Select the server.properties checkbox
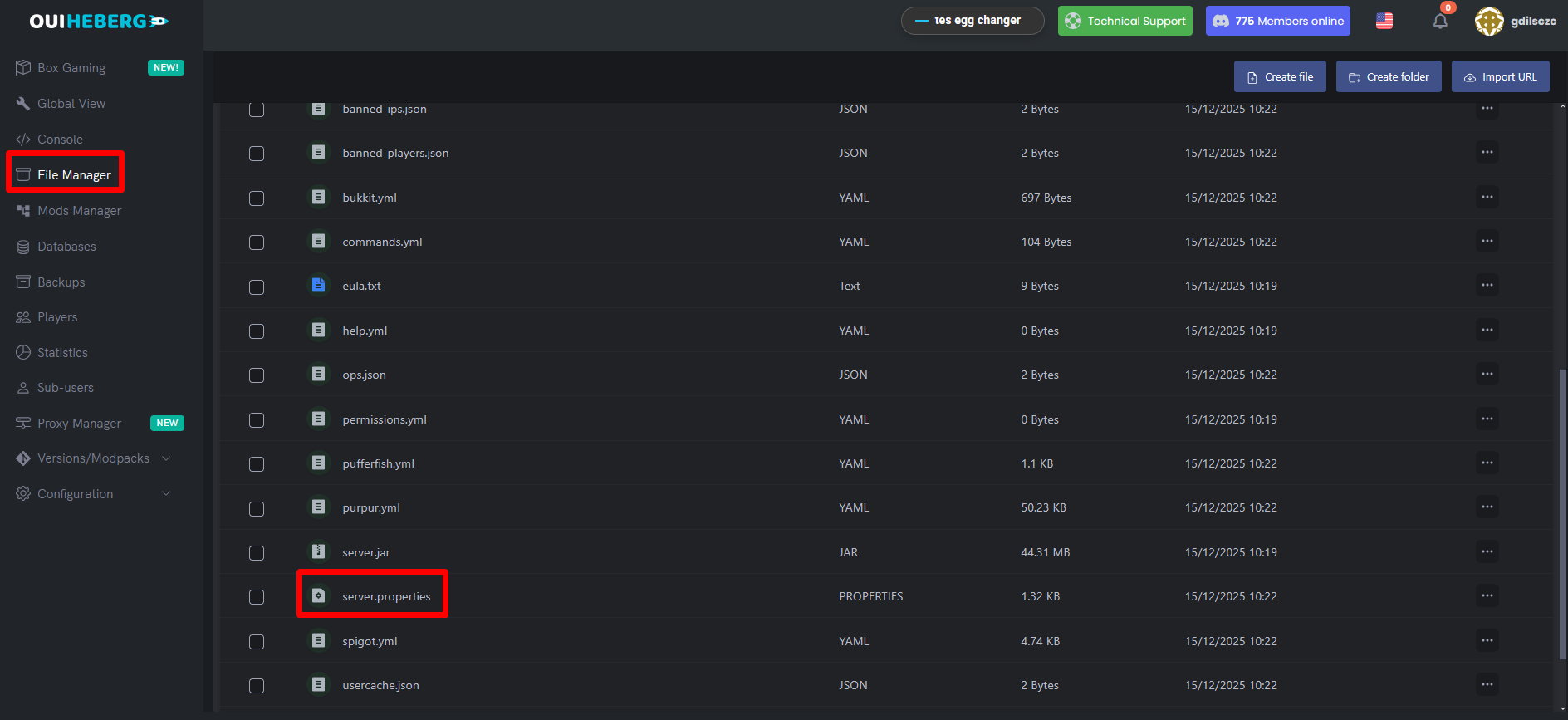 pyautogui.click(x=257, y=597)
